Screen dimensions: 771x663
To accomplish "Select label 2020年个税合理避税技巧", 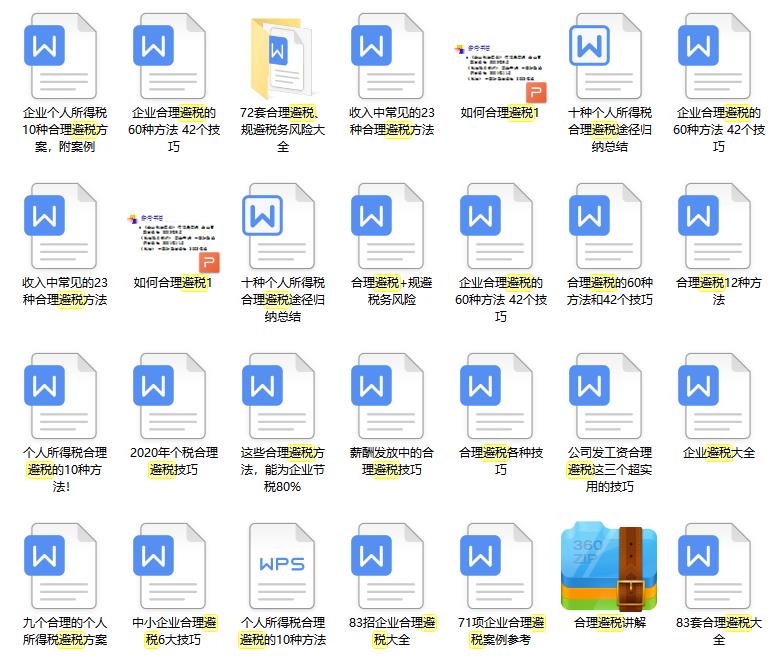I will [174, 461].
